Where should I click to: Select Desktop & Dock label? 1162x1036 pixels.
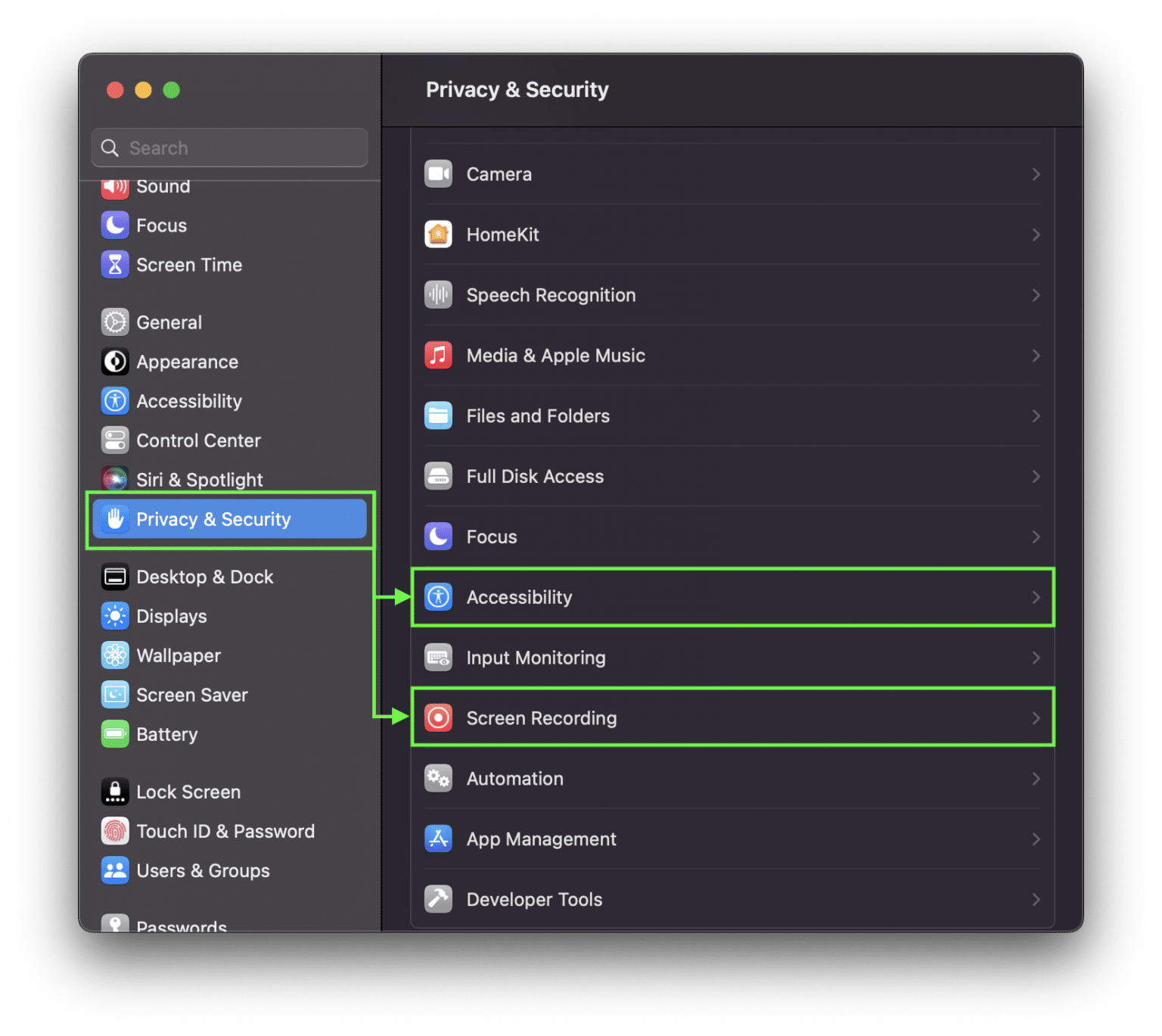[x=204, y=577]
